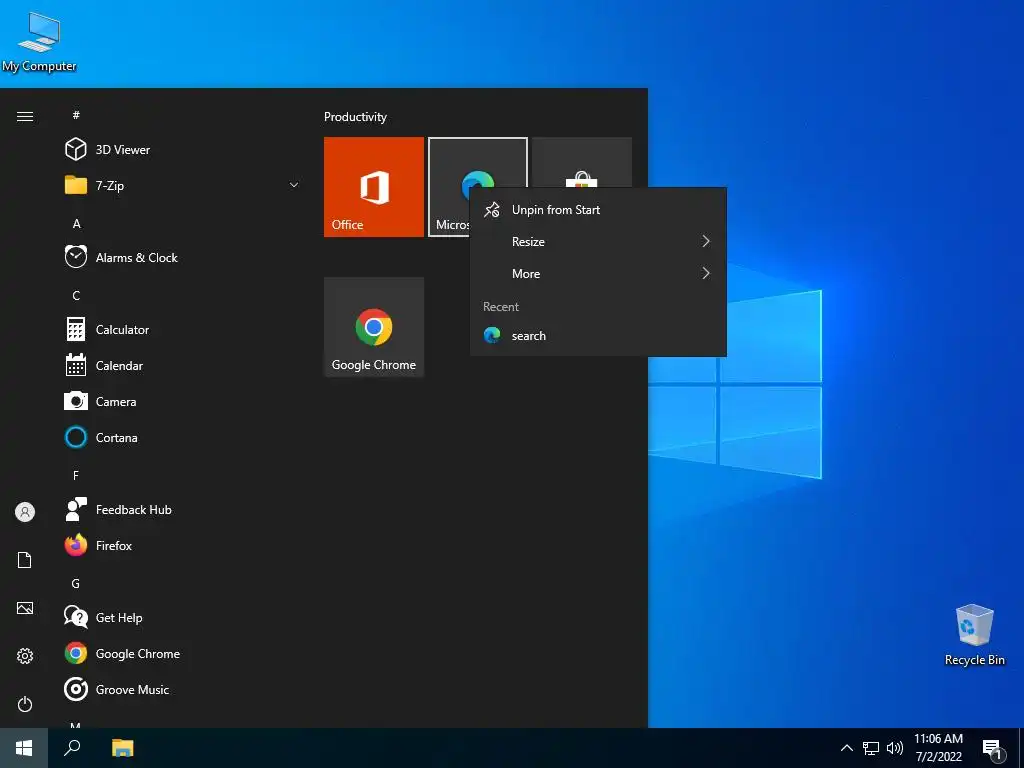The width and height of the screenshot is (1024, 768).
Task: Launch Calculator from the app list
Action: (x=183, y=330)
